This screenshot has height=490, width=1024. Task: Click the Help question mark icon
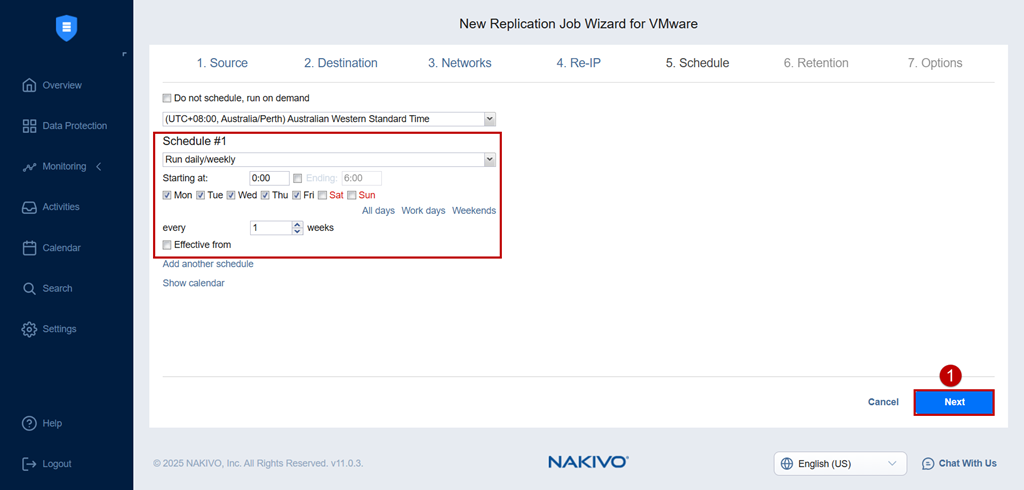click(x=29, y=423)
